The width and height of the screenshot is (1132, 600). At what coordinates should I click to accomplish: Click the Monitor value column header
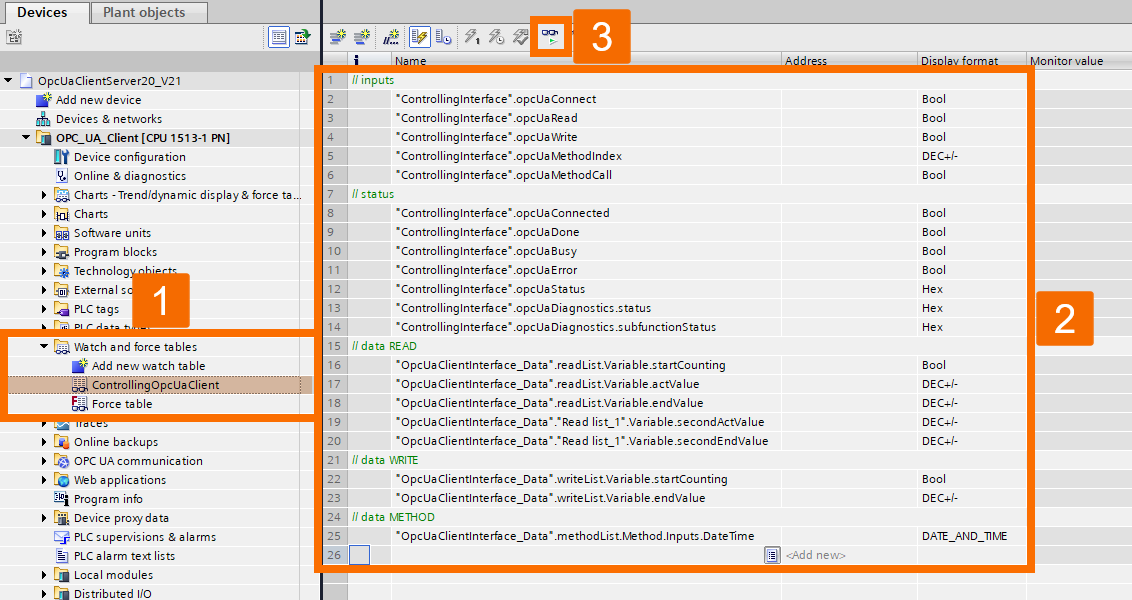pyautogui.click(x=1079, y=61)
